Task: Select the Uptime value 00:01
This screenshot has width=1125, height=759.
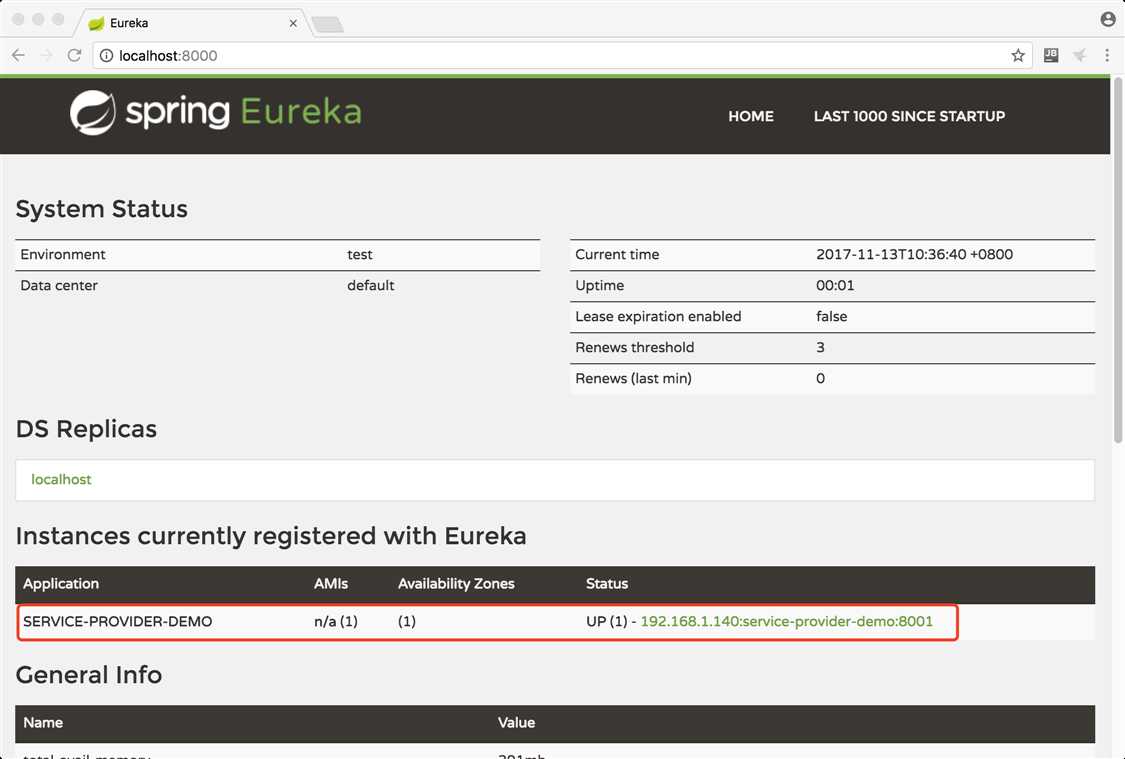Action: pos(835,286)
